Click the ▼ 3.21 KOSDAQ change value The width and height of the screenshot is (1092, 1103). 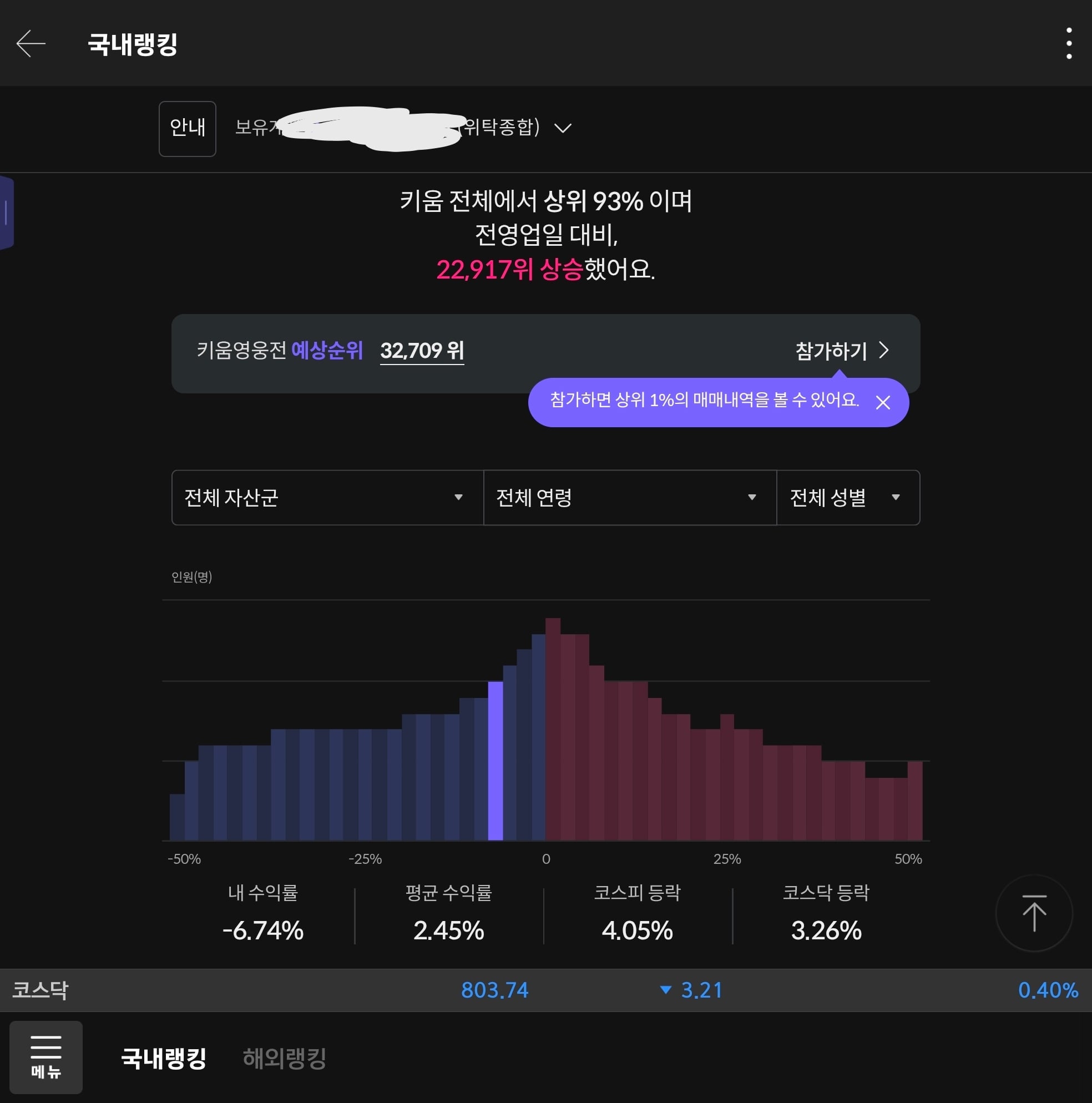[x=692, y=990]
